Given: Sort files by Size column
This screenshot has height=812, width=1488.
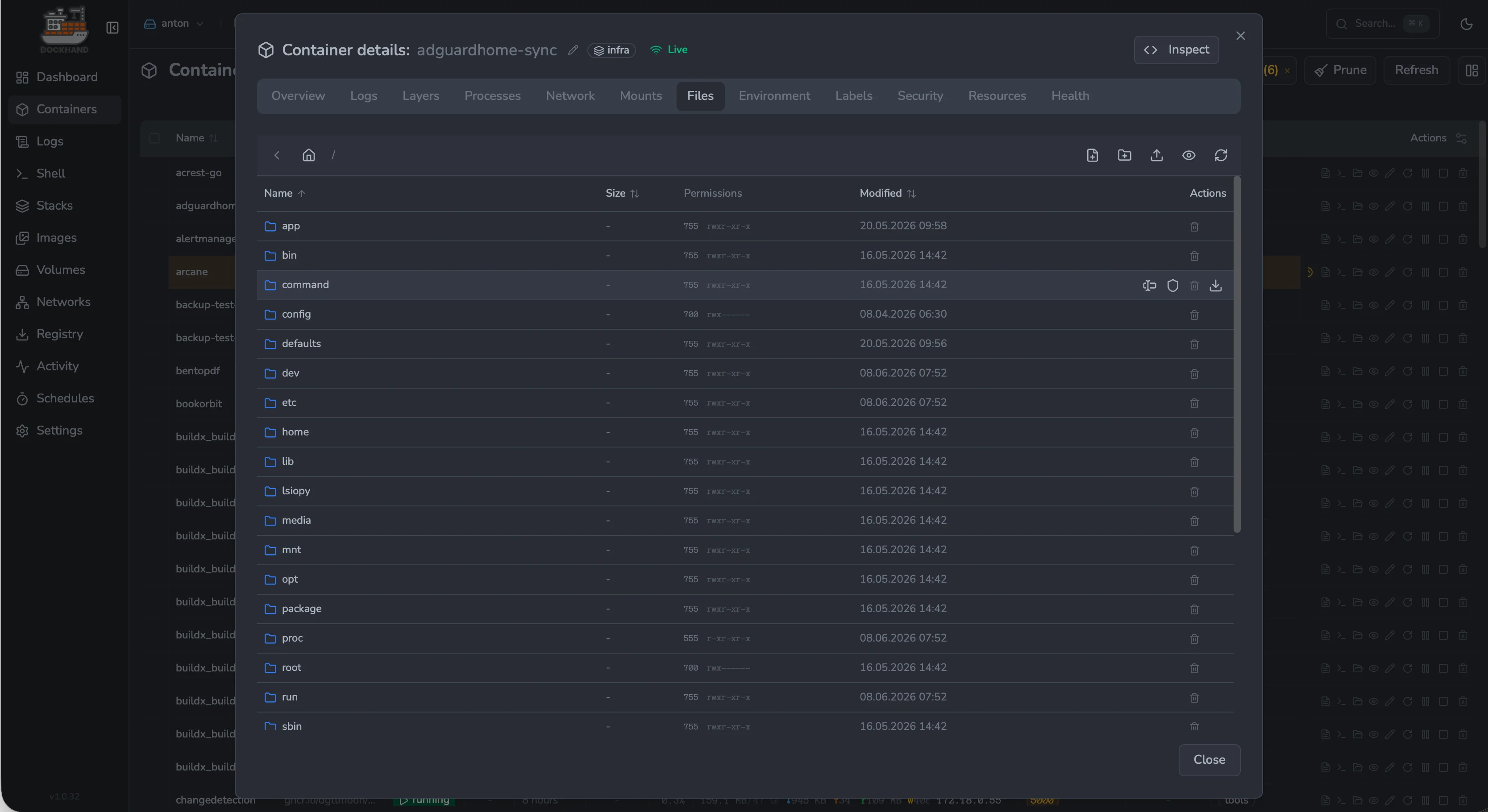Looking at the screenshot, I should (622, 194).
